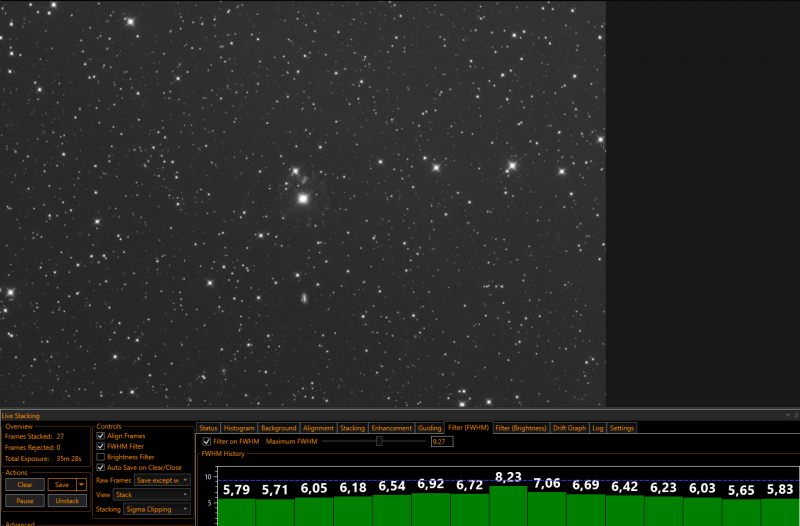Click the Maximum FWHM value field 9,27
Screen dimensions: 800x526
442,442
